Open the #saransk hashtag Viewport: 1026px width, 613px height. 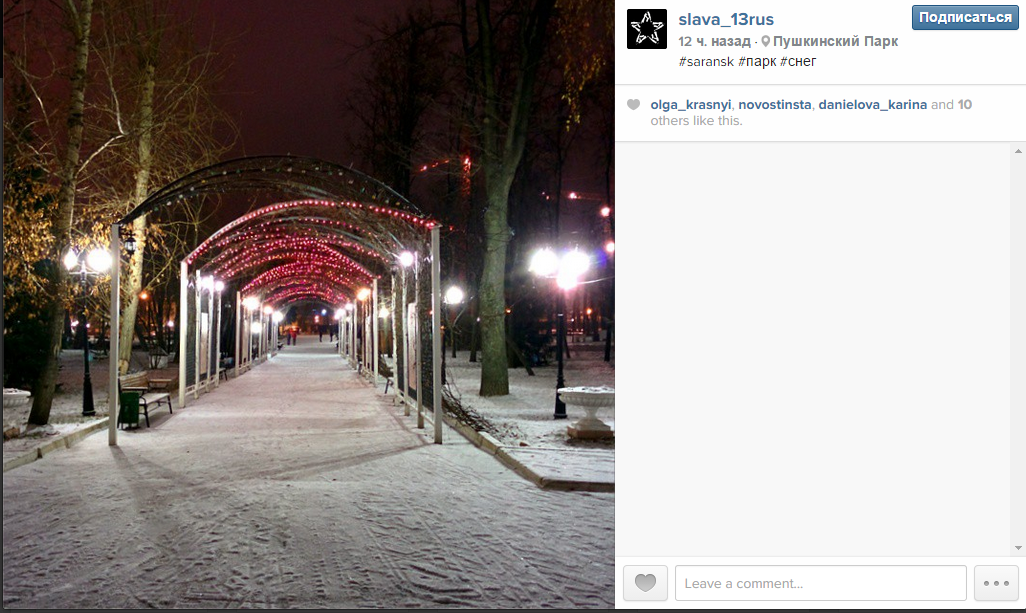[706, 61]
